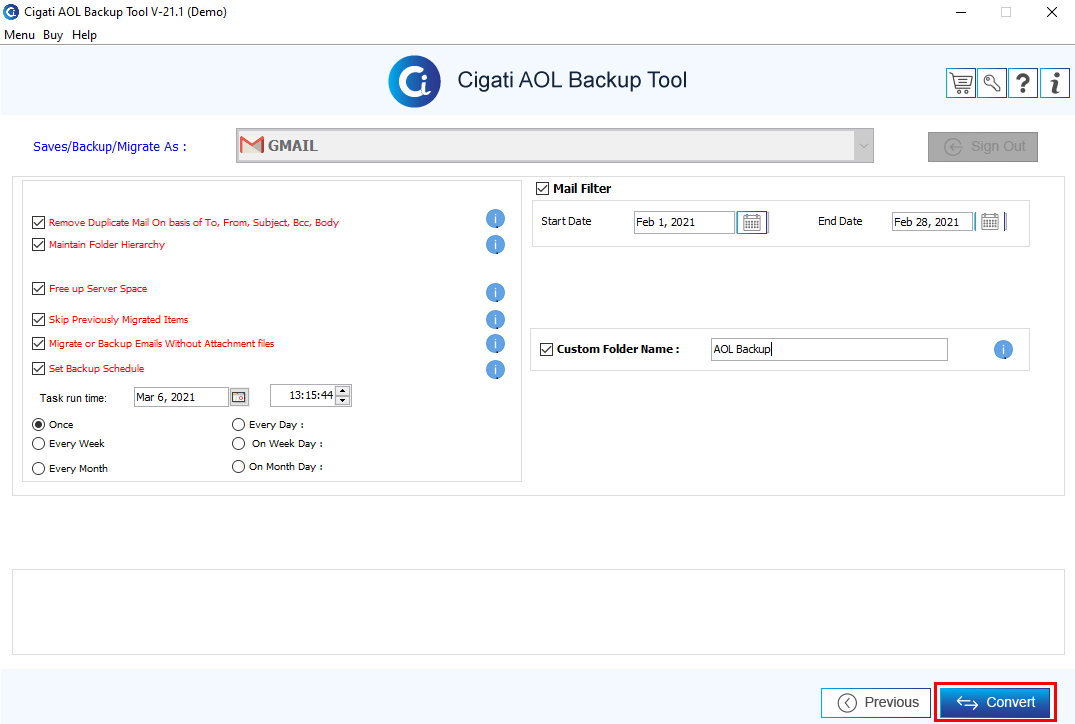
Task: Select the Once radio button
Action: 38,424
